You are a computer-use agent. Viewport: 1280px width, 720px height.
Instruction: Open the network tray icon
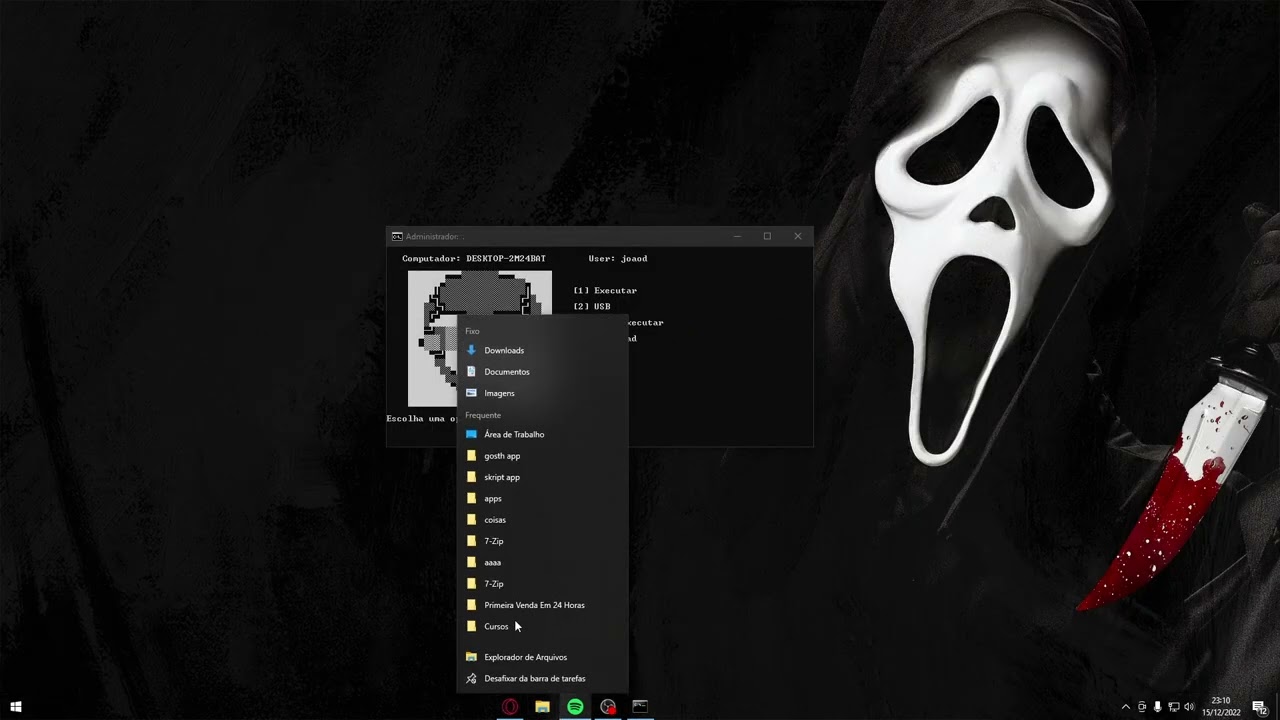(1173, 707)
